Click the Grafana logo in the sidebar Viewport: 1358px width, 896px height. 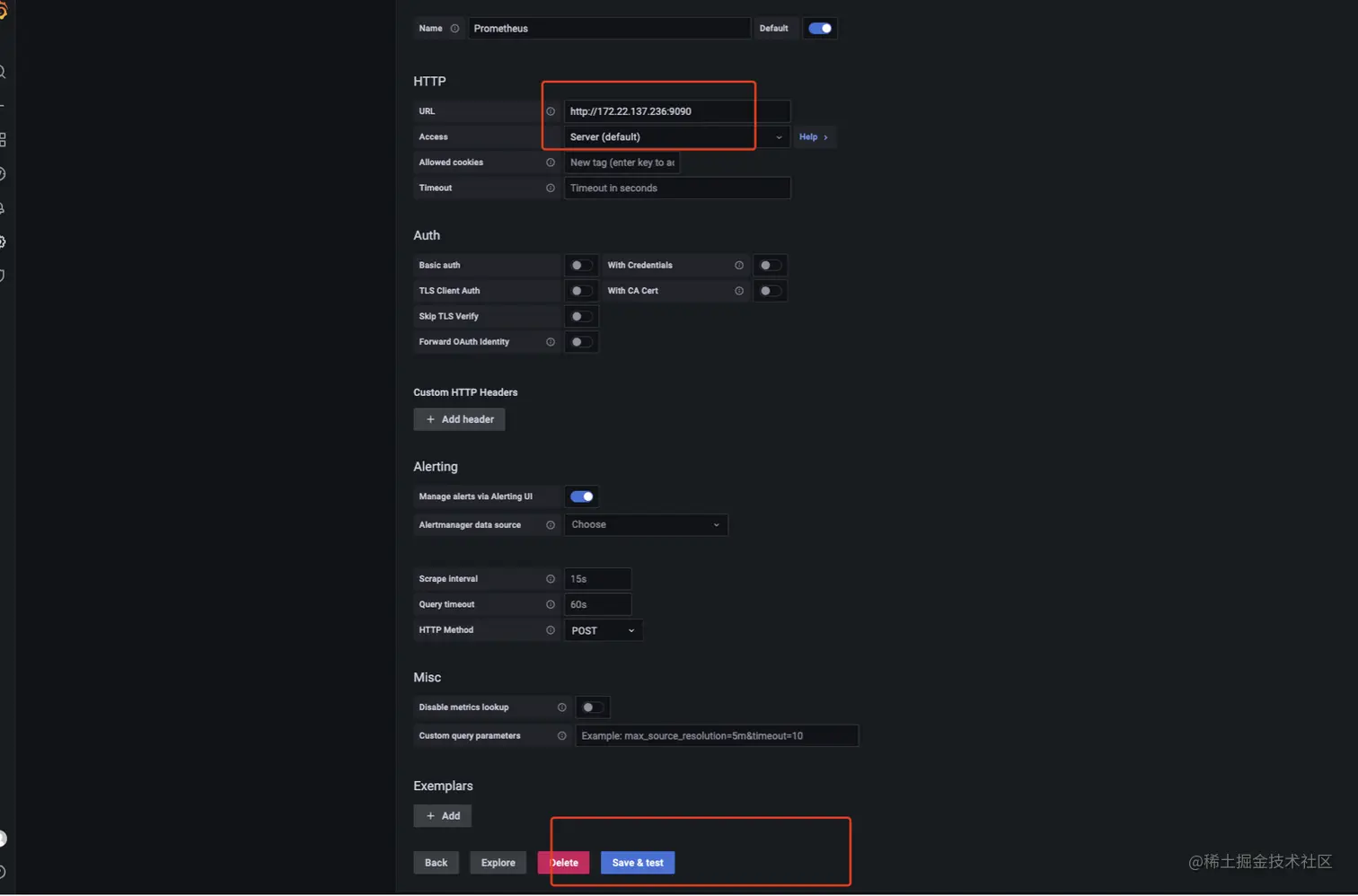3,12
